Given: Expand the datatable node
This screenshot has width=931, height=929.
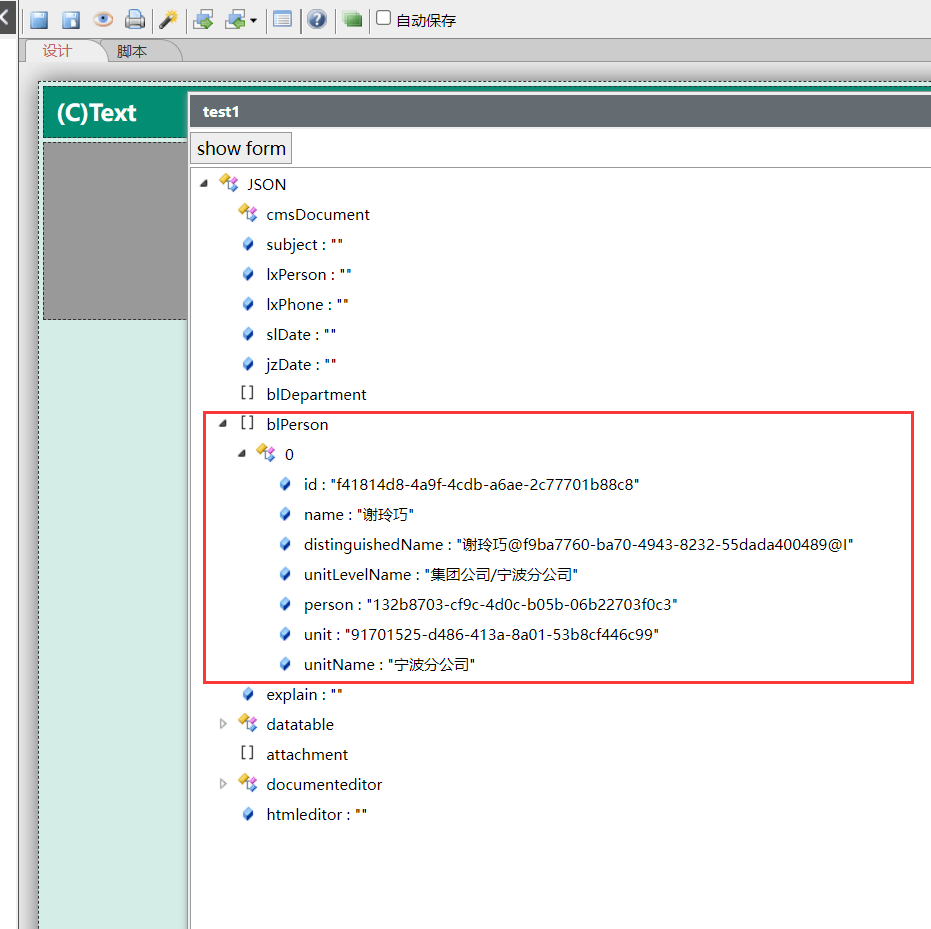Looking at the screenshot, I should coord(223,724).
